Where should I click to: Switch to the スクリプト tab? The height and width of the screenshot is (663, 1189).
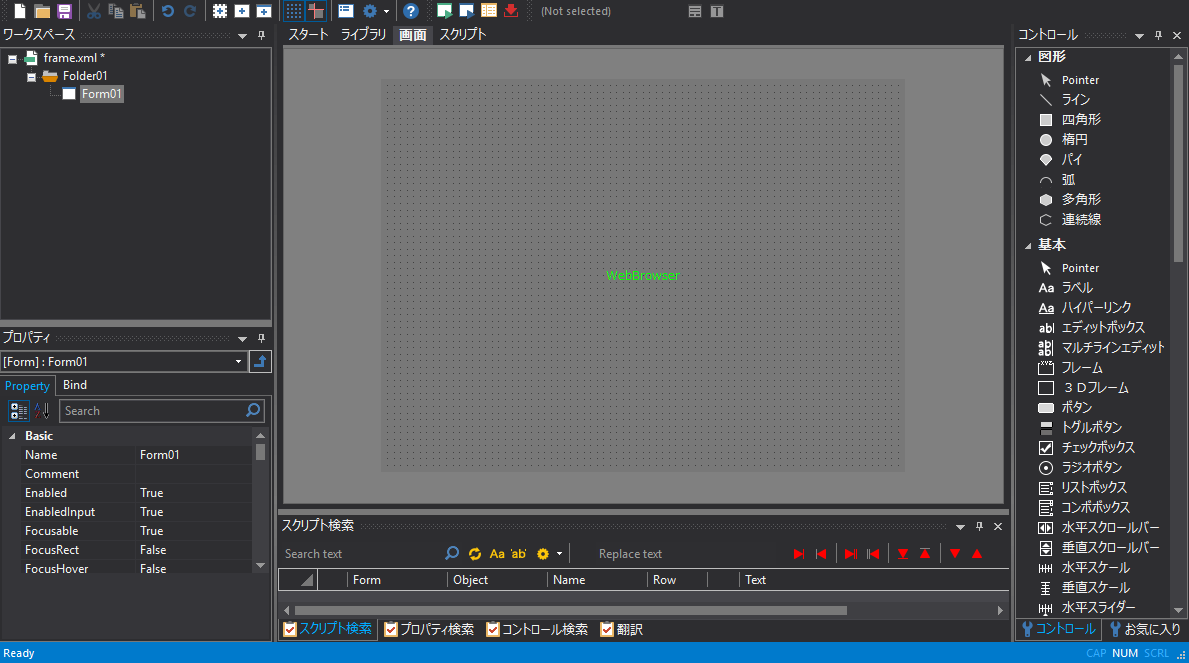point(463,34)
